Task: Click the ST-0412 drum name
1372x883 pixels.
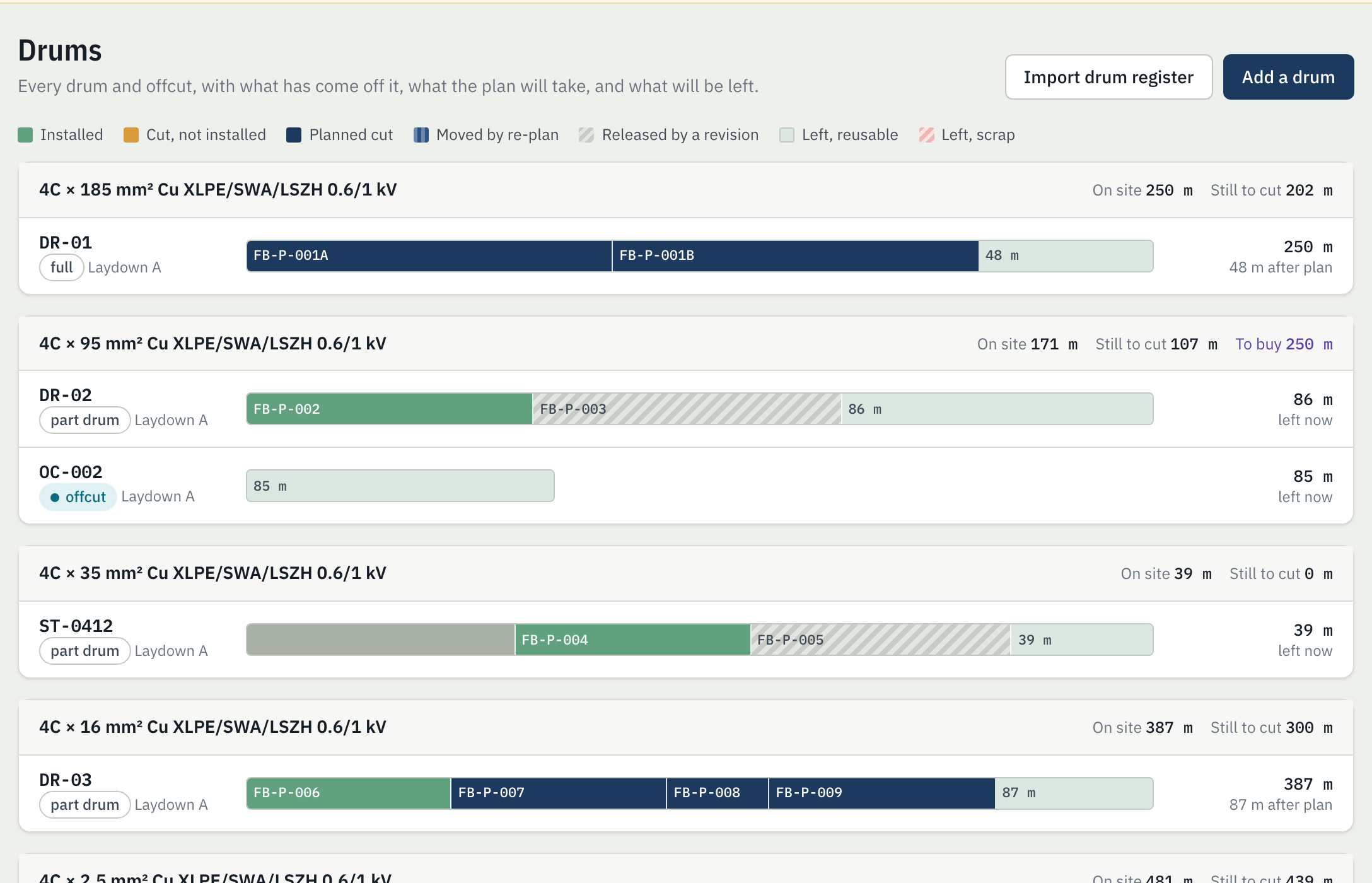Action: pos(76,626)
